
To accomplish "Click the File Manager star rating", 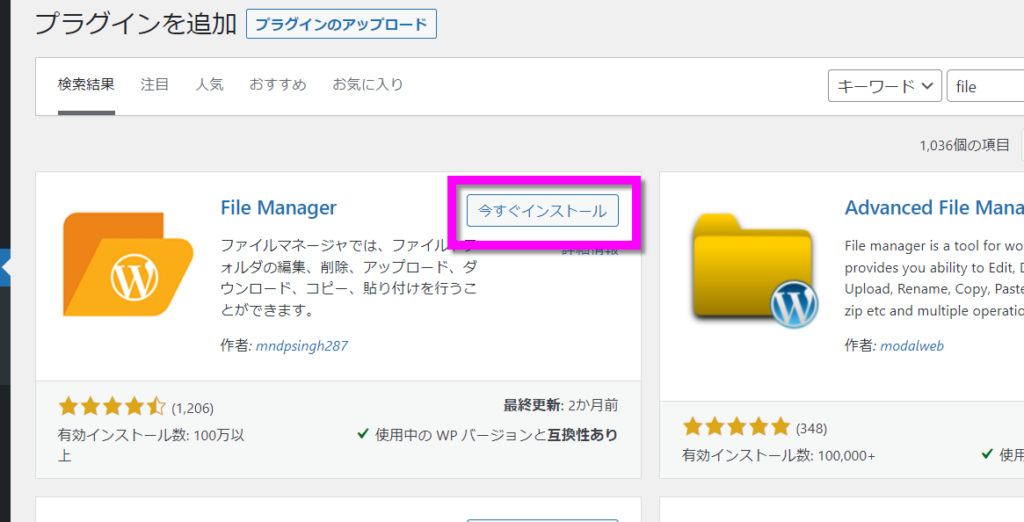I will [112, 408].
